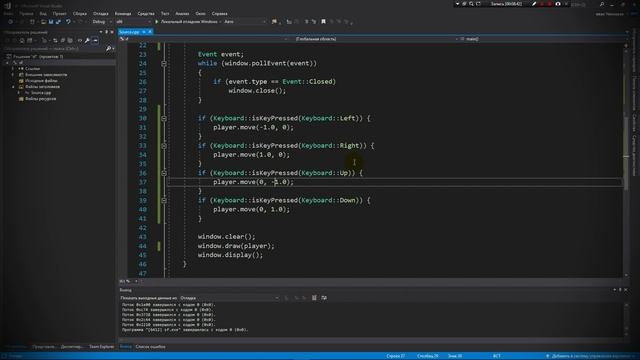Click editor vertical scrollbar
640x360 pixels.
626,159
